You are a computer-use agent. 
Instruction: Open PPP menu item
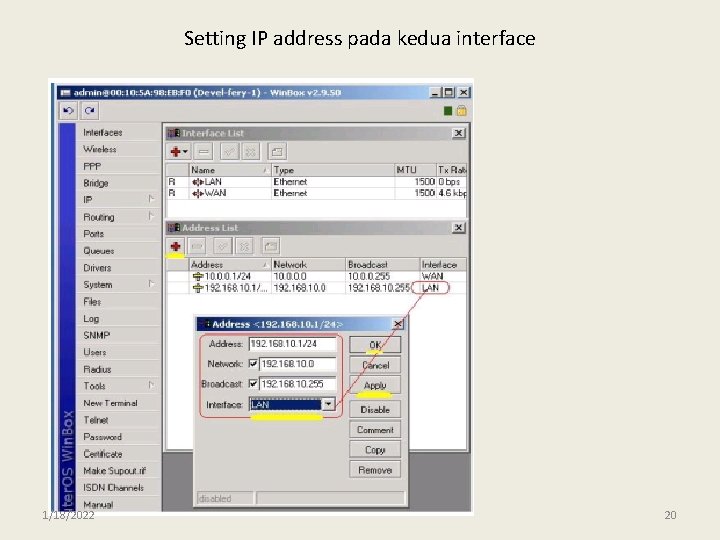point(92,166)
